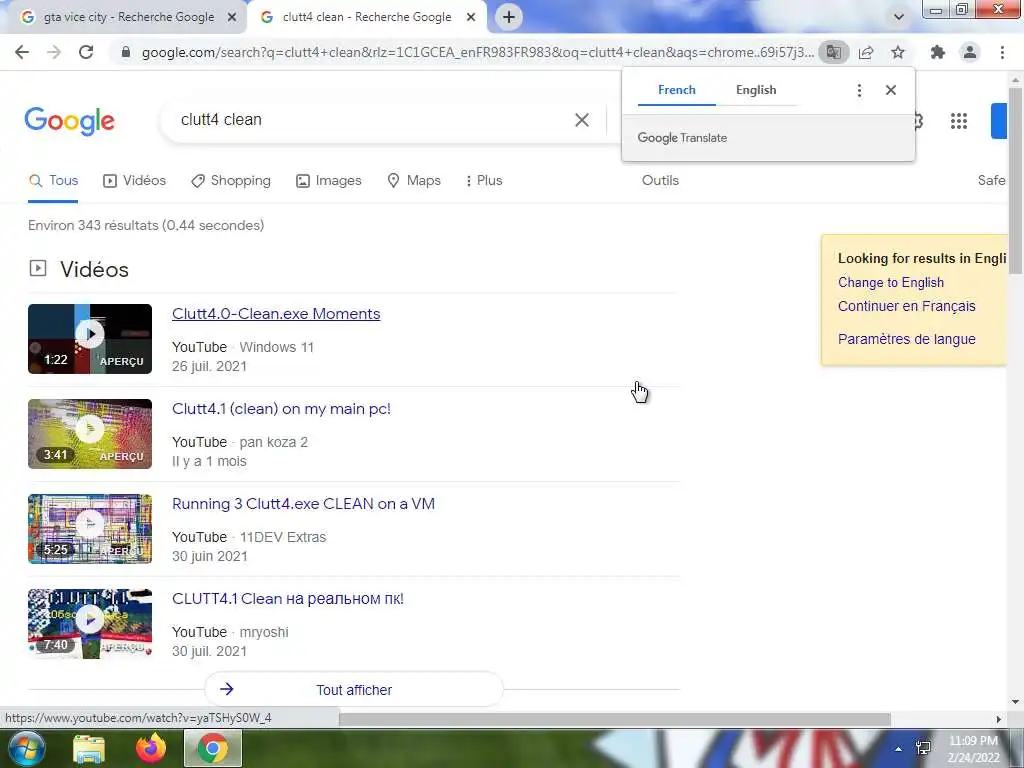
Task: Click 'Continuer en Français'
Action: tap(906, 306)
